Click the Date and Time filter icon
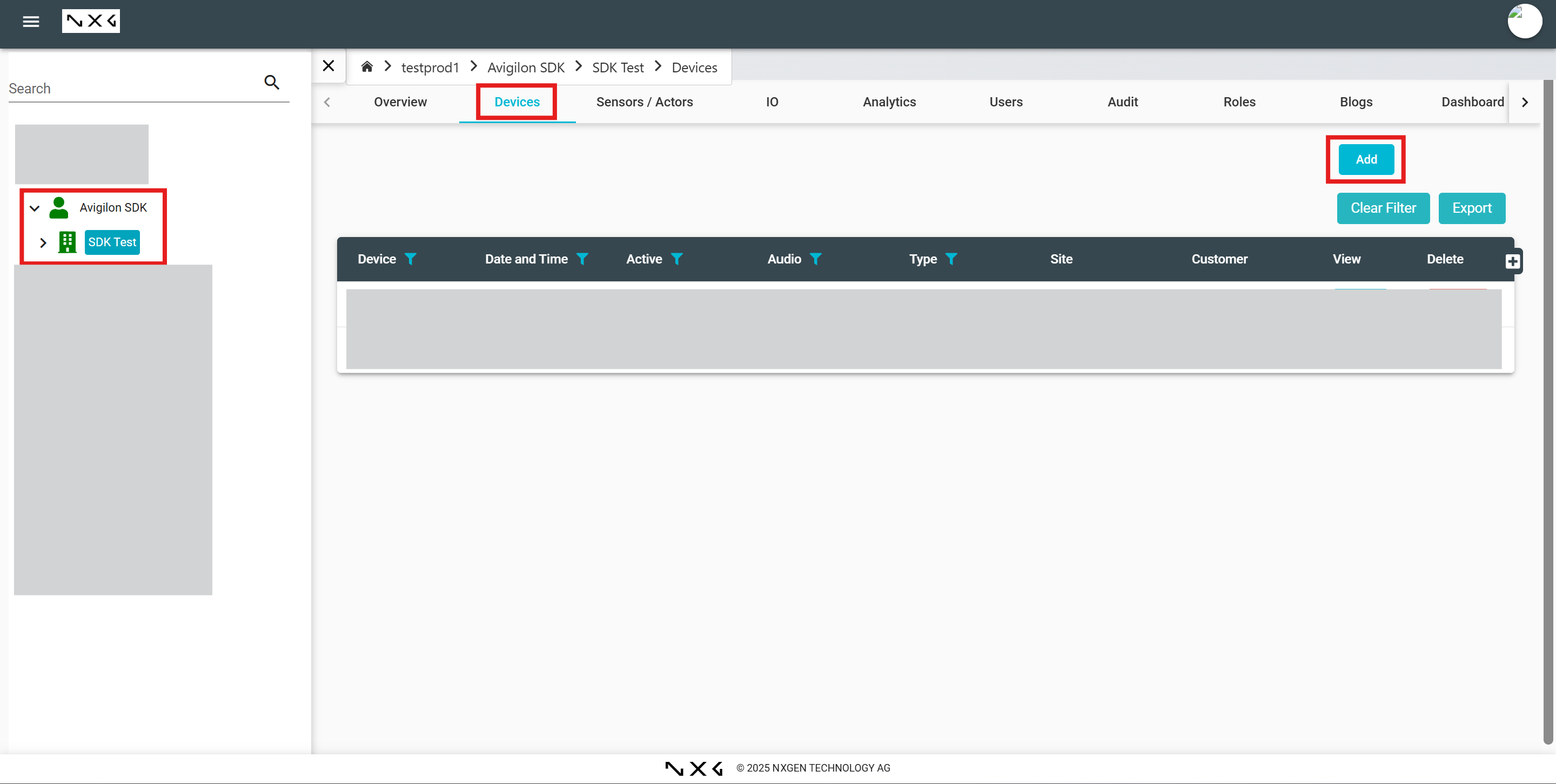The width and height of the screenshot is (1556, 784). pyautogui.click(x=582, y=259)
